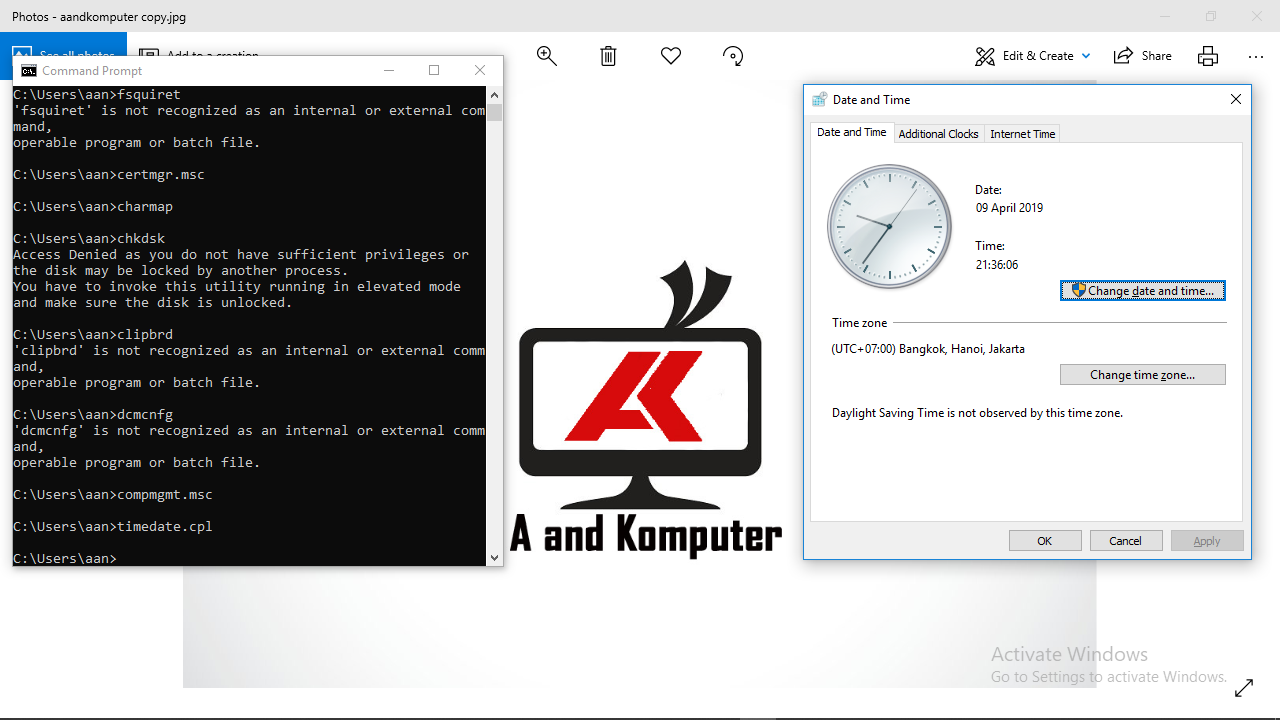Maximize the Command Prompt window
This screenshot has height=720, width=1280.
click(434, 70)
